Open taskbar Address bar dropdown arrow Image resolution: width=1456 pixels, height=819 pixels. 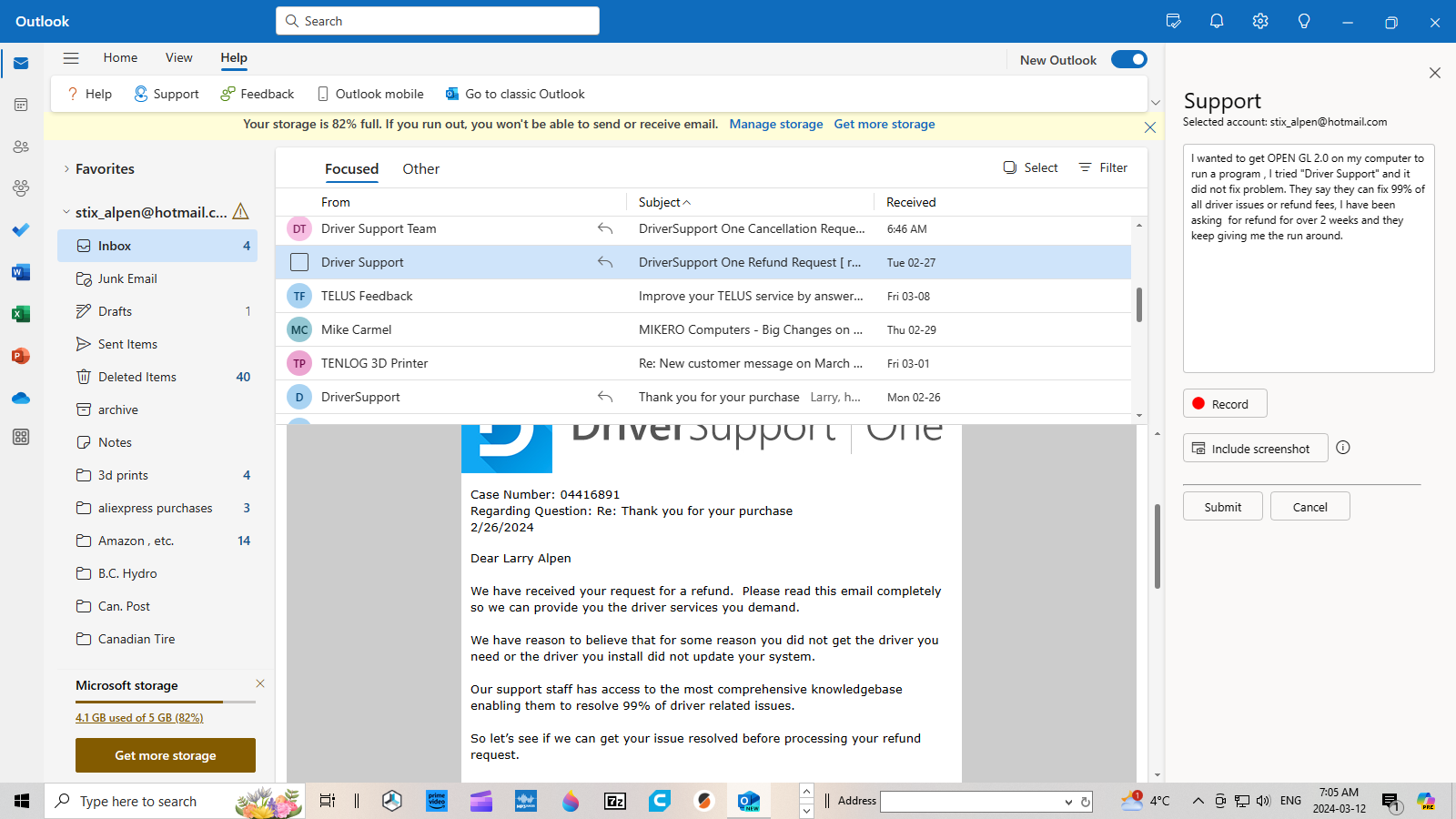pos(1068,802)
